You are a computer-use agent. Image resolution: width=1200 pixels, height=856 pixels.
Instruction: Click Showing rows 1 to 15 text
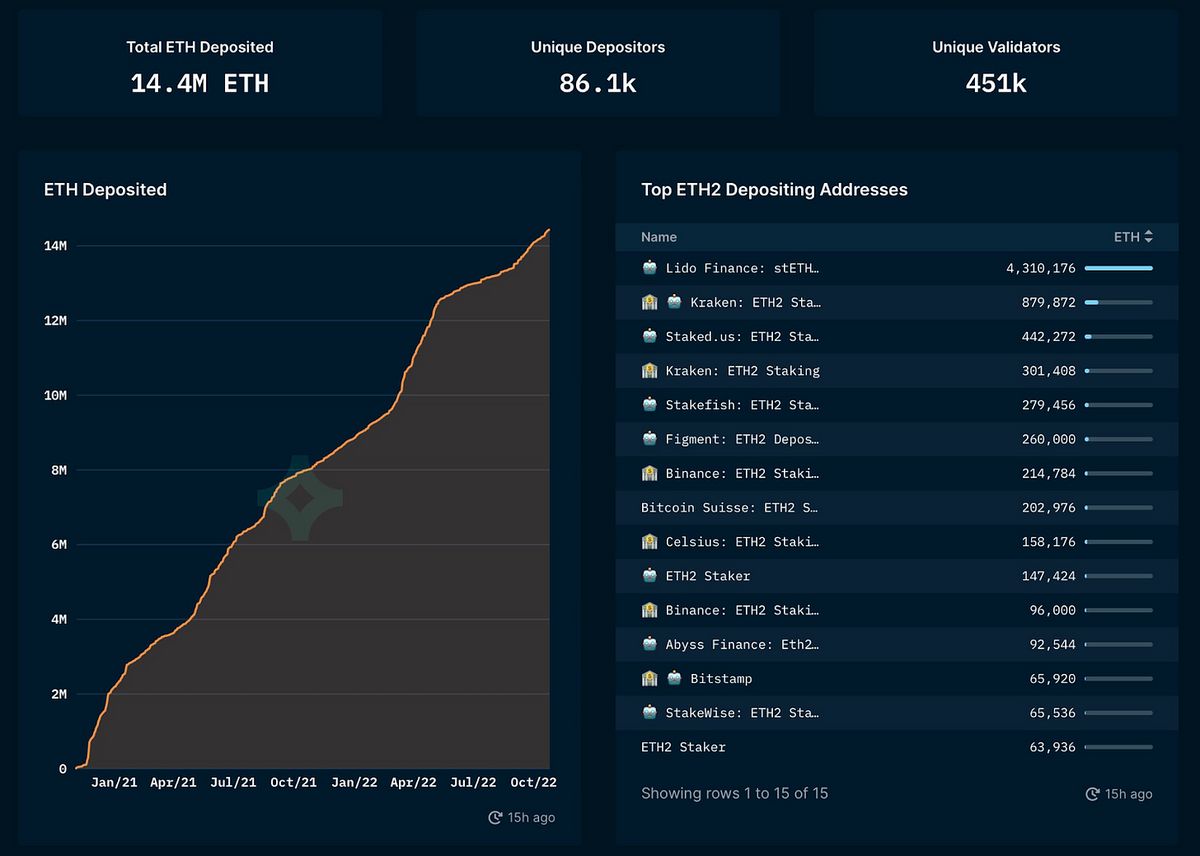[x=734, y=793]
